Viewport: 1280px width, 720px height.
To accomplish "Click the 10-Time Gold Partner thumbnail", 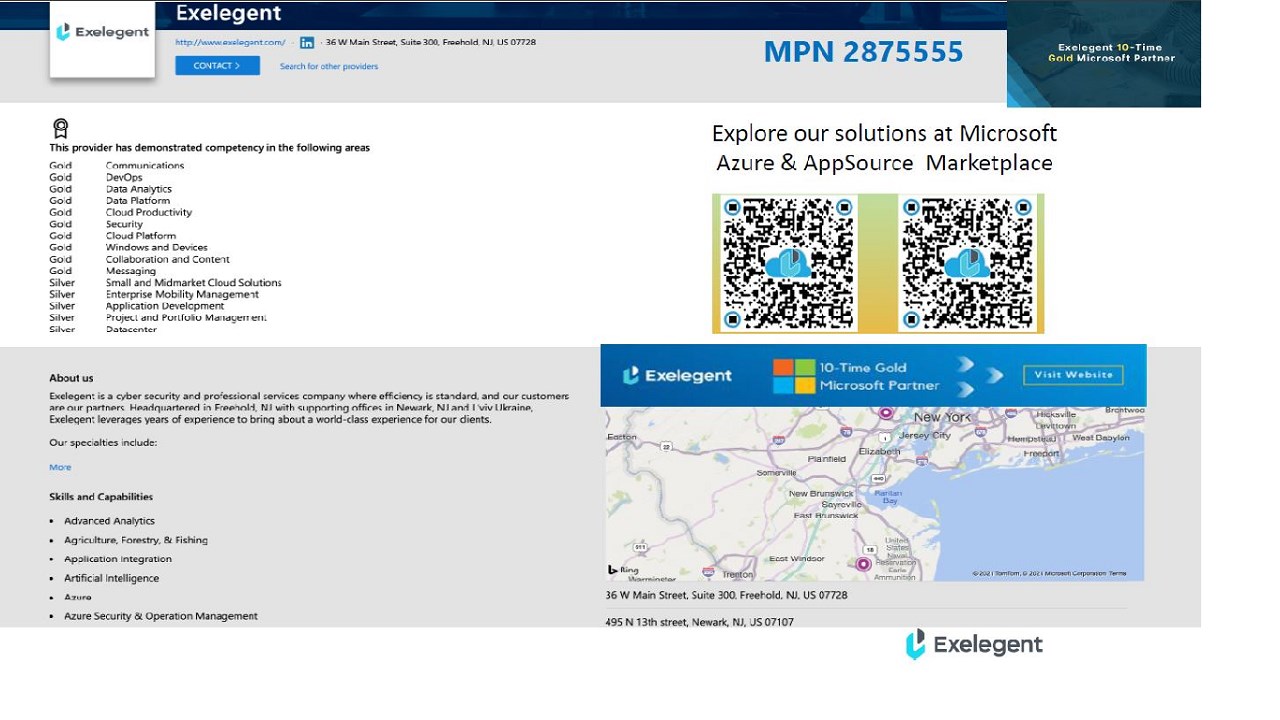I will point(1104,53).
